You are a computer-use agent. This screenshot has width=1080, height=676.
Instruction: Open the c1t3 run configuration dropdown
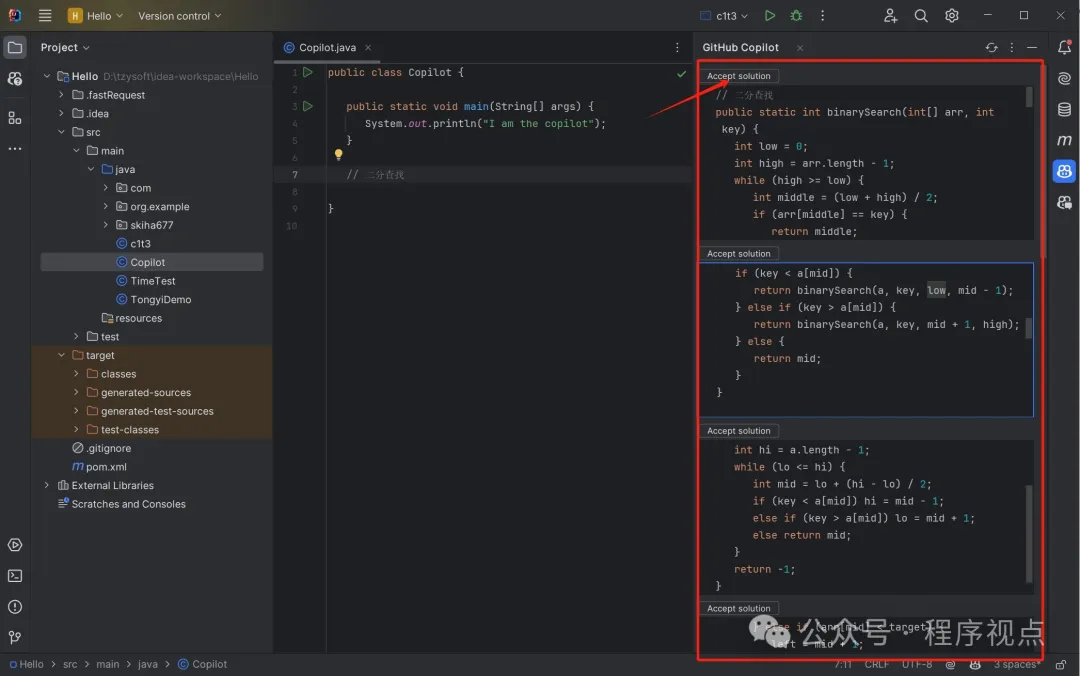724,15
